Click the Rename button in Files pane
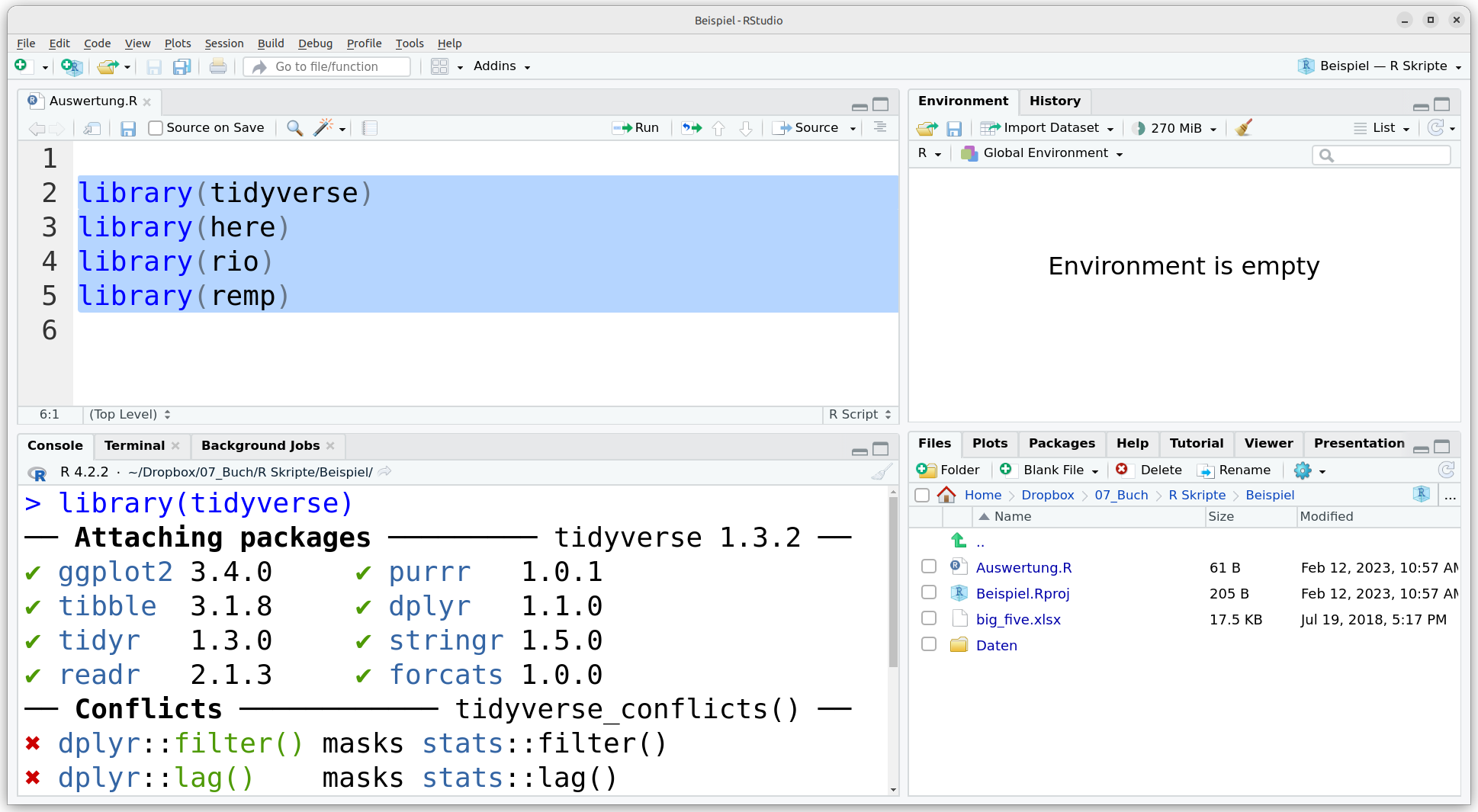The height and width of the screenshot is (812, 1478). coord(1233,470)
